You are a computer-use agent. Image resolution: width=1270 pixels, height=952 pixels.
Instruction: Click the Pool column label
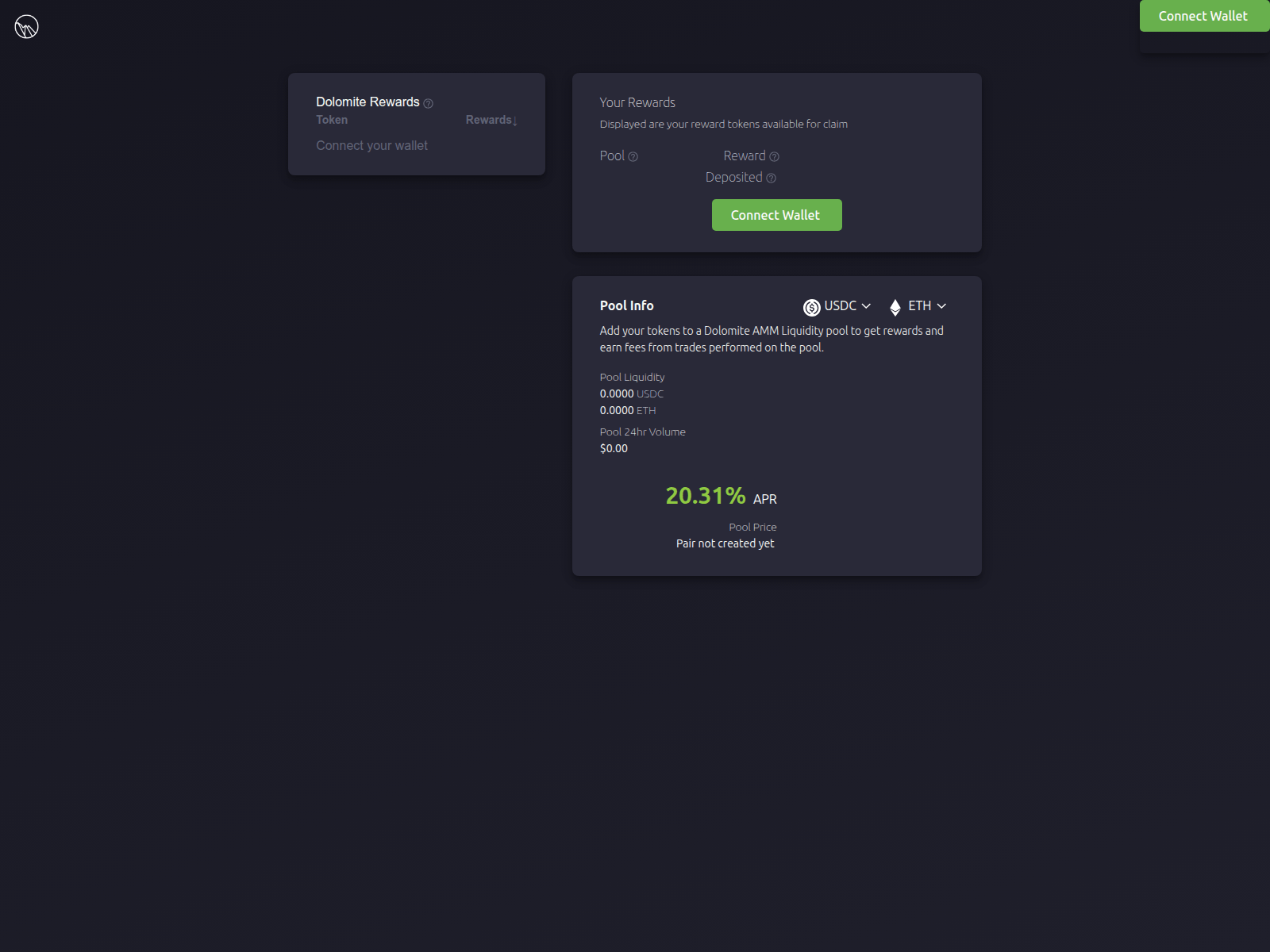point(612,155)
